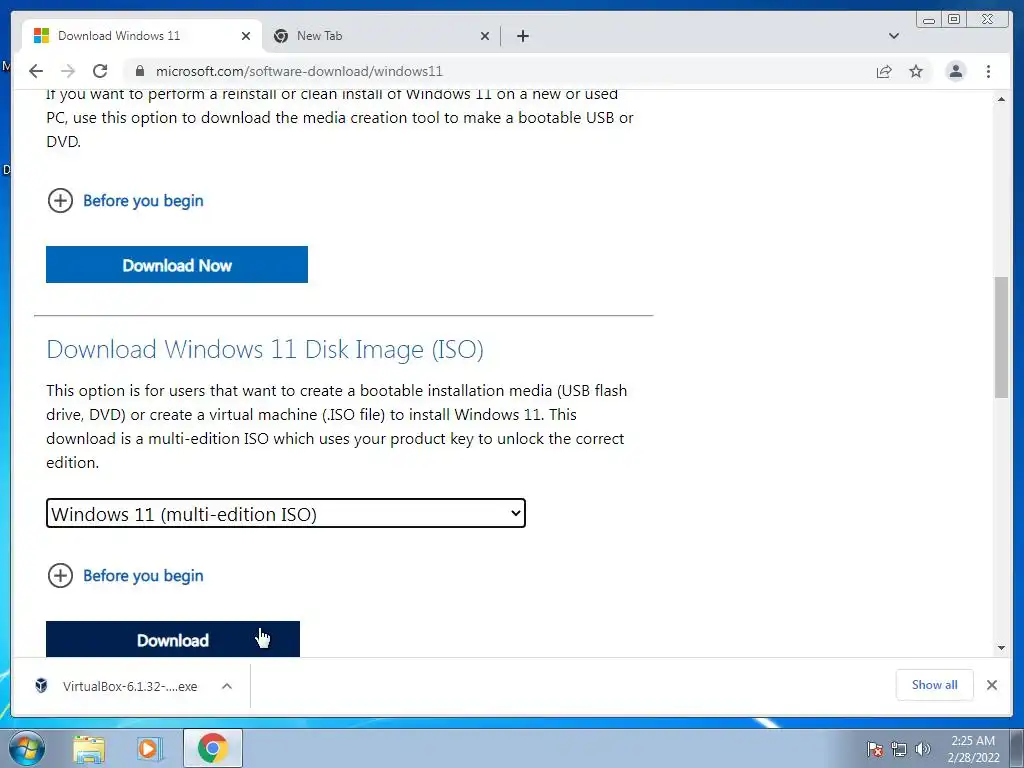Viewport: 1024px width, 768px height.
Task: Click the Download Windows 11 Disk Image heading
Action: [x=265, y=349]
